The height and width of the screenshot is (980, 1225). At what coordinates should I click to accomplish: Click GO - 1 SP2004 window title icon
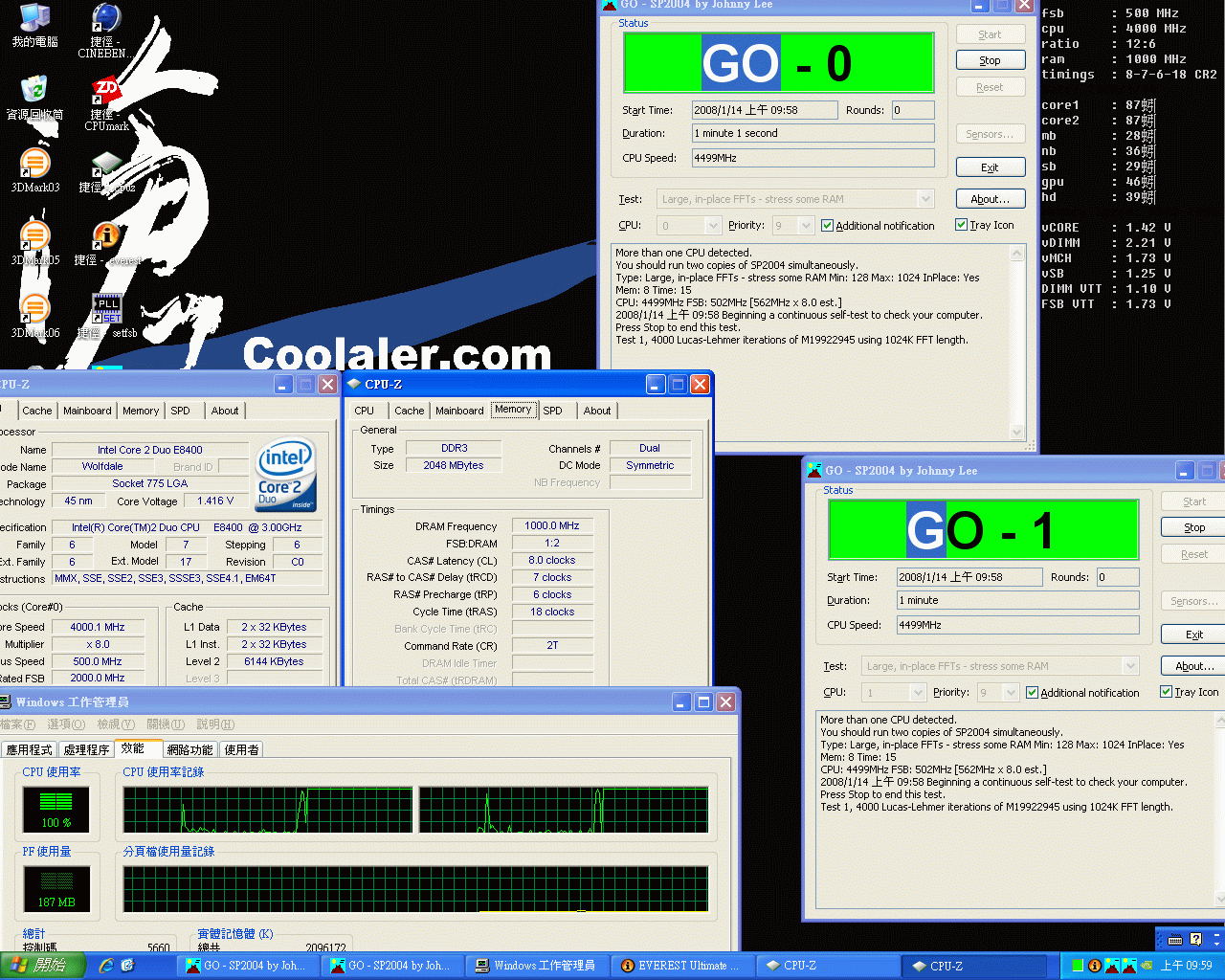click(814, 470)
